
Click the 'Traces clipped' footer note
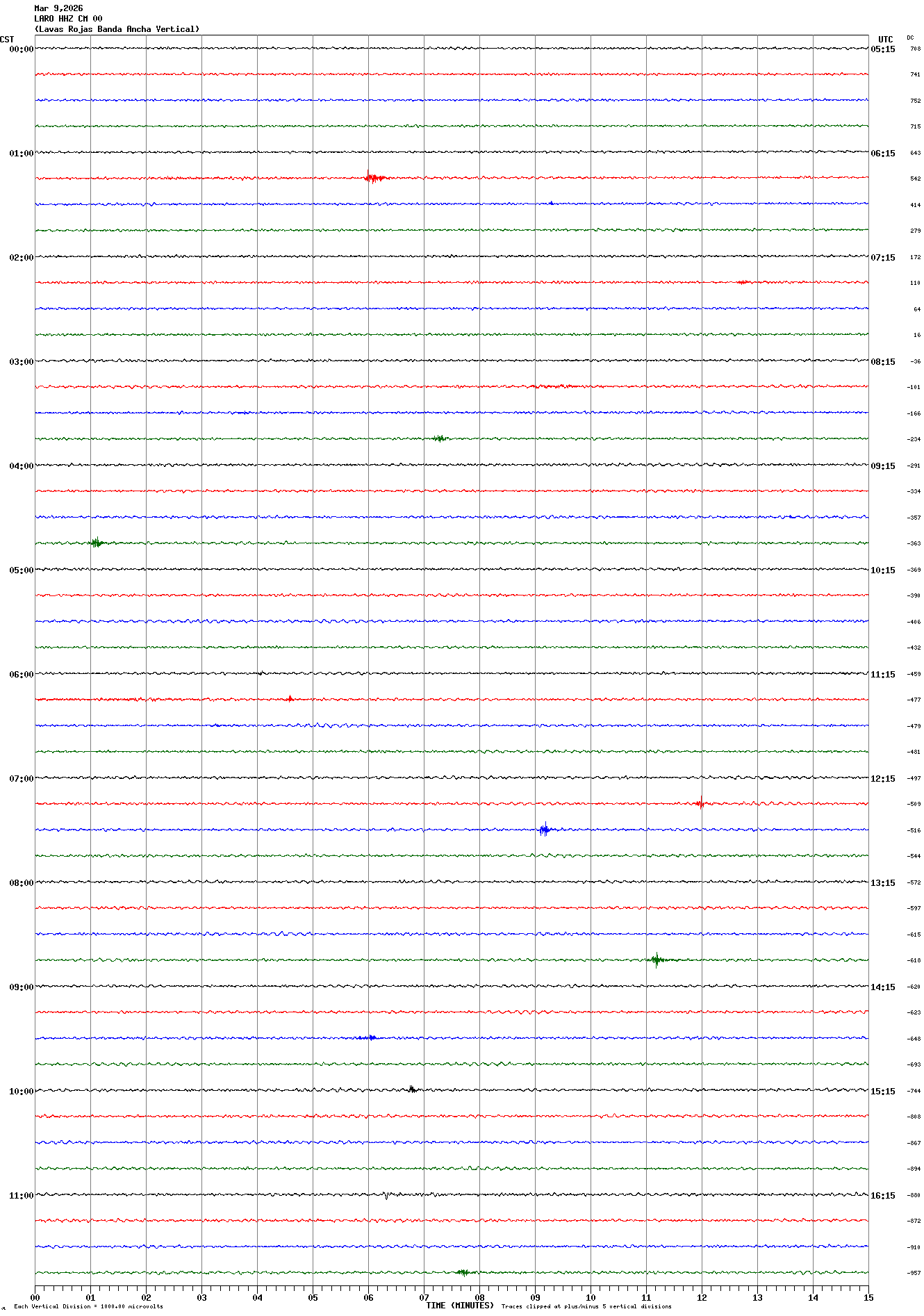(x=586, y=1306)
